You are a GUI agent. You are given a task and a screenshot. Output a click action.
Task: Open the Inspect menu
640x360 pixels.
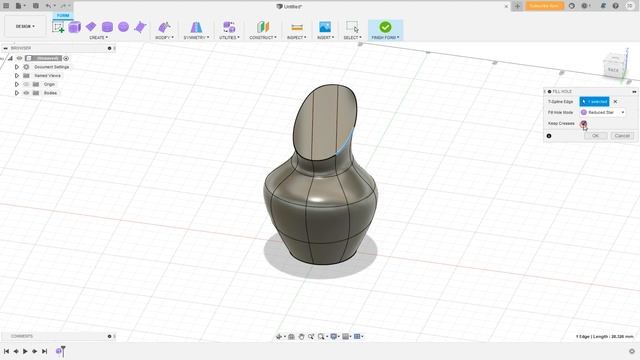pos(297,38)
